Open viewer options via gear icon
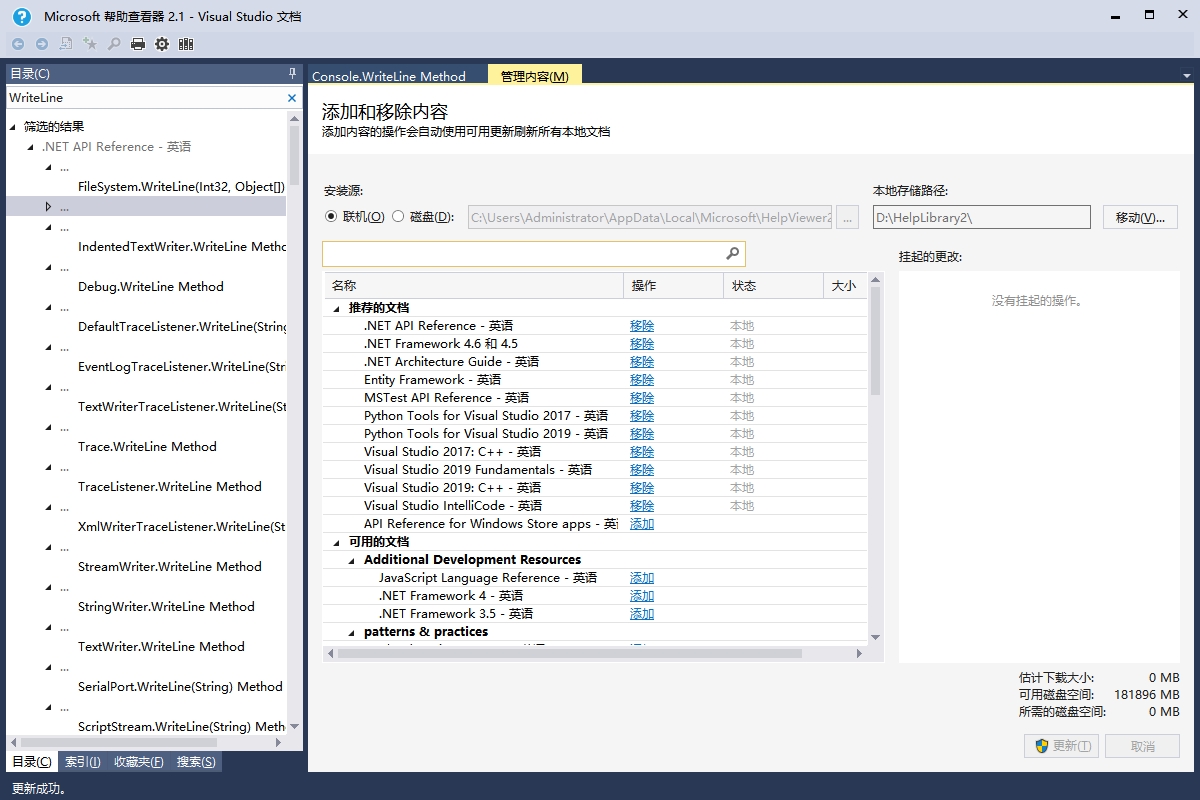 162,44
